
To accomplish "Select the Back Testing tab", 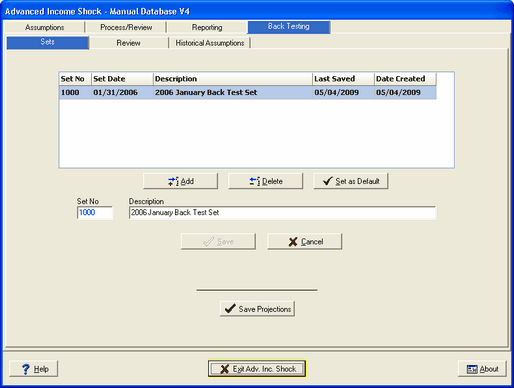I will pos(289,27).
